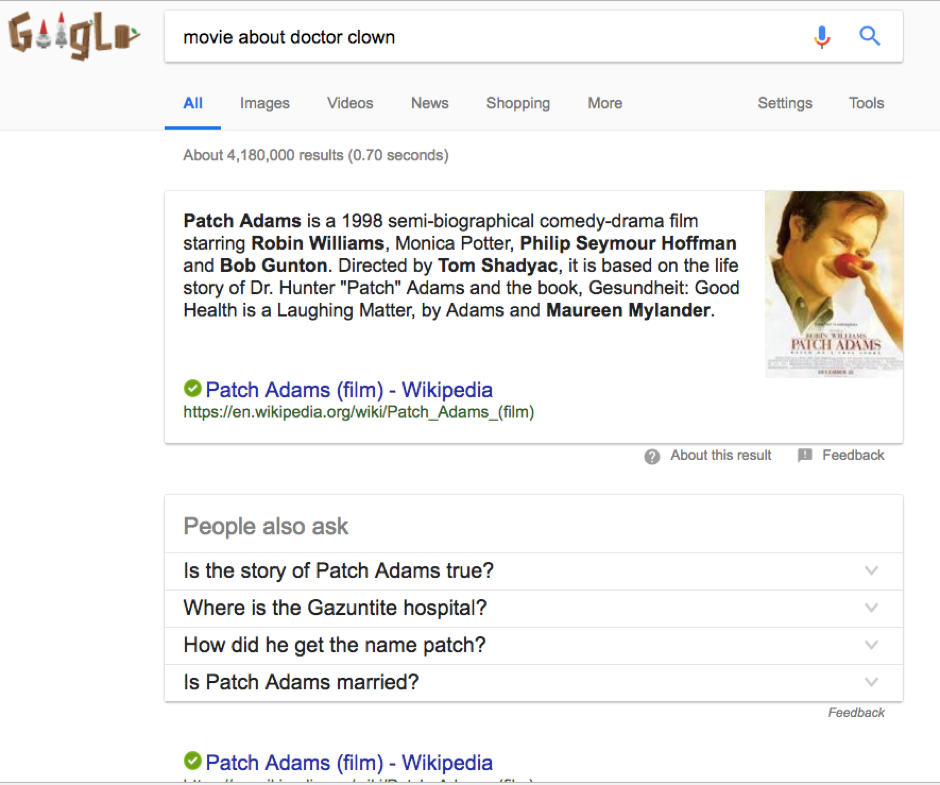Click italic Feedback link under People also ask
940x785 pixels.
[856, 712]
